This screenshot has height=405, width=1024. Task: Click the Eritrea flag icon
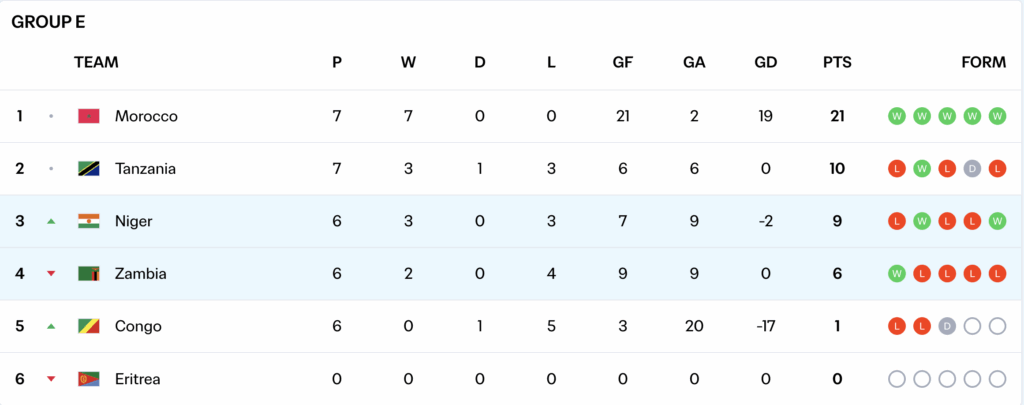(89, 379)
